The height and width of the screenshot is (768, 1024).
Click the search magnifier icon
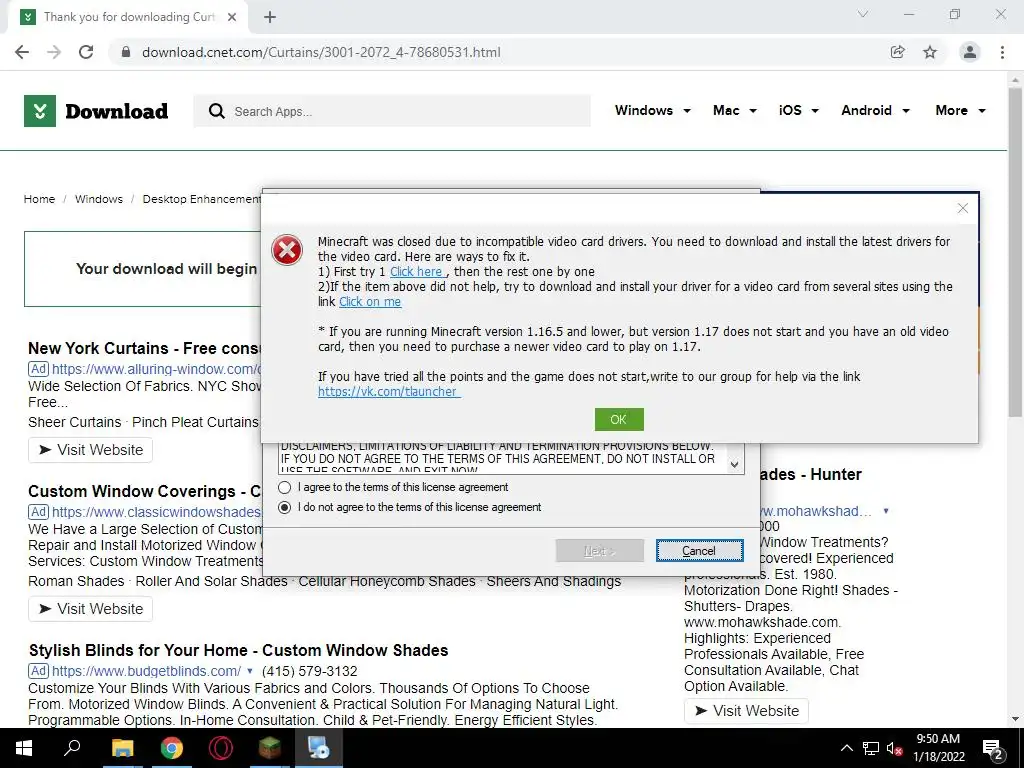(216, 111)
